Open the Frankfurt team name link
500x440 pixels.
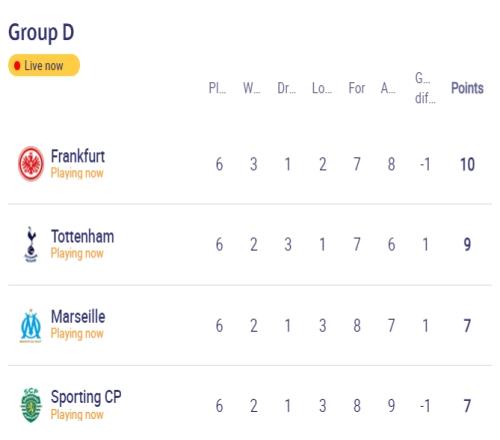click(x=78, y=156)
